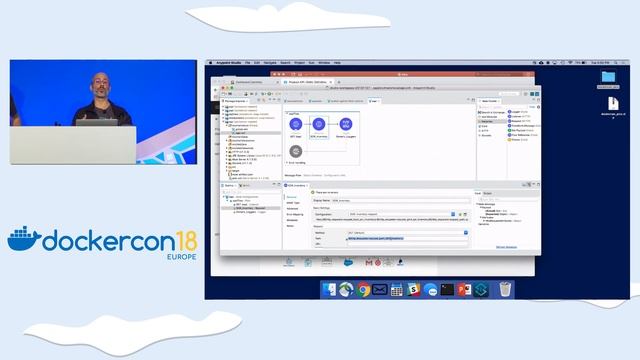Pick the Request component in Mule Palette
Image resolution: width=640 pixels, height=360 pixels.
519,121
